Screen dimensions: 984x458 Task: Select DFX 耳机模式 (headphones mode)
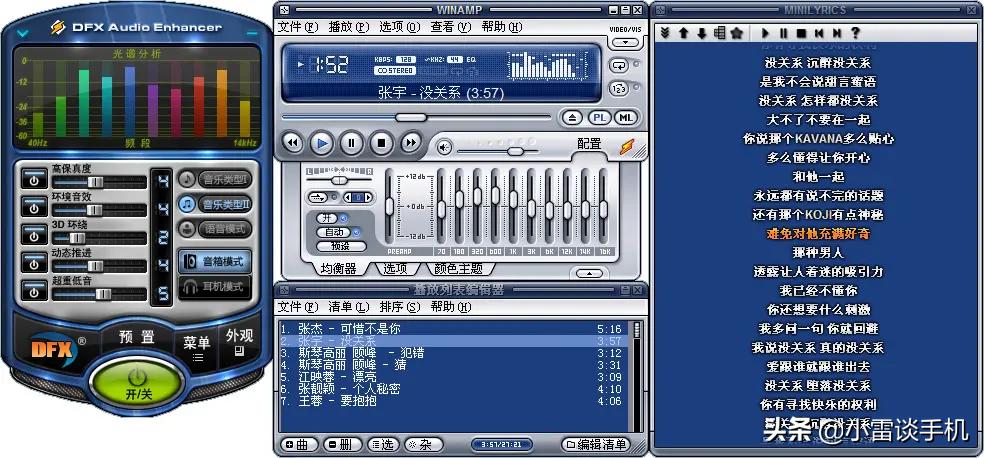[215, 287]
